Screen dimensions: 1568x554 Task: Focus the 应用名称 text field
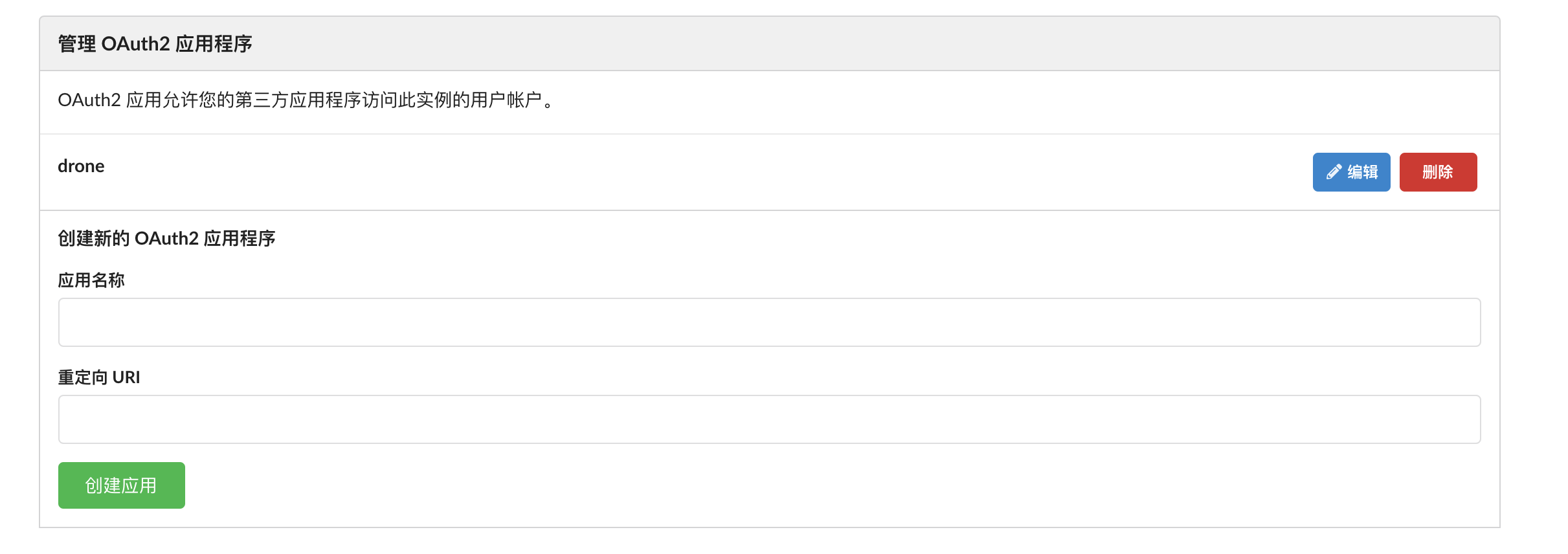769,322
